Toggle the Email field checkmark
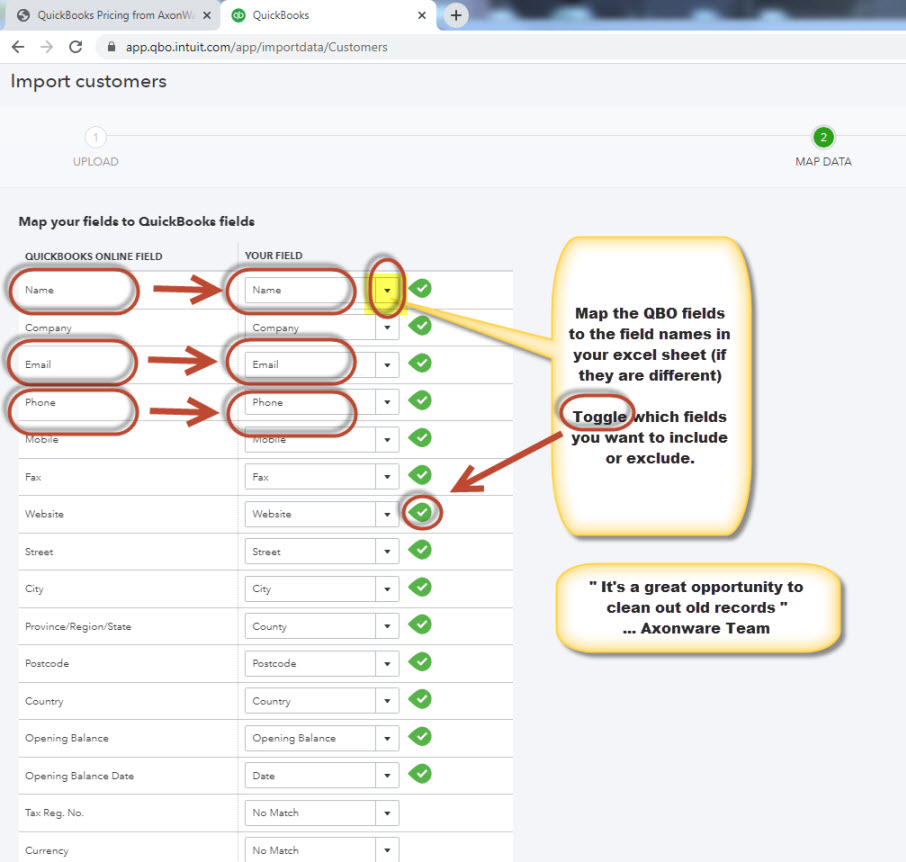The width and height of the screenshot is (906, 862). pos(421,363)
